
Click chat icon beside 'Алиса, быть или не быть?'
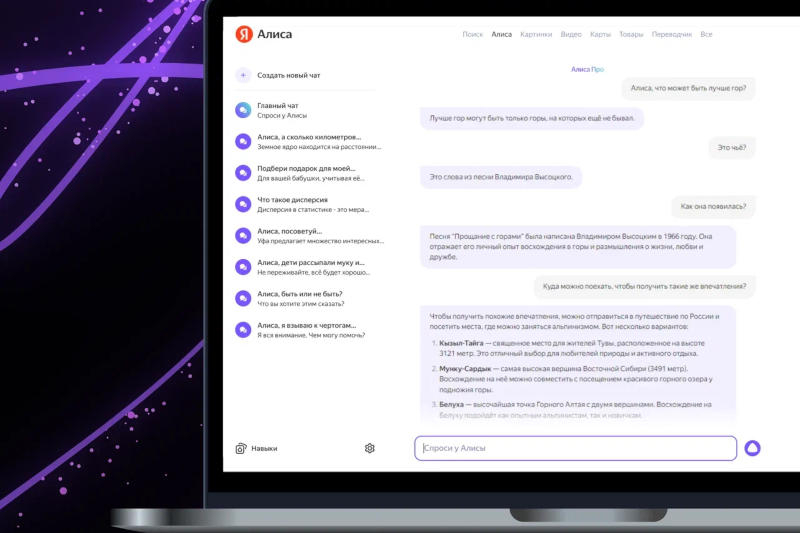[x=243, y=298]
